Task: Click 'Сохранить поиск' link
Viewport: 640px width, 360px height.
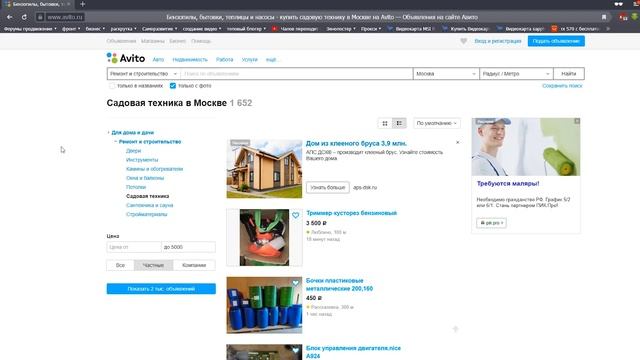Action: pos(562,86)
